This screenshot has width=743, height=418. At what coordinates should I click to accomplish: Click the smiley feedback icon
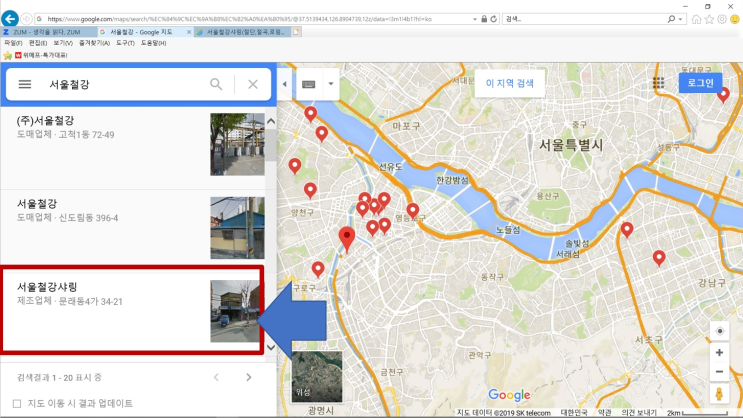click(x=734, y=19)
